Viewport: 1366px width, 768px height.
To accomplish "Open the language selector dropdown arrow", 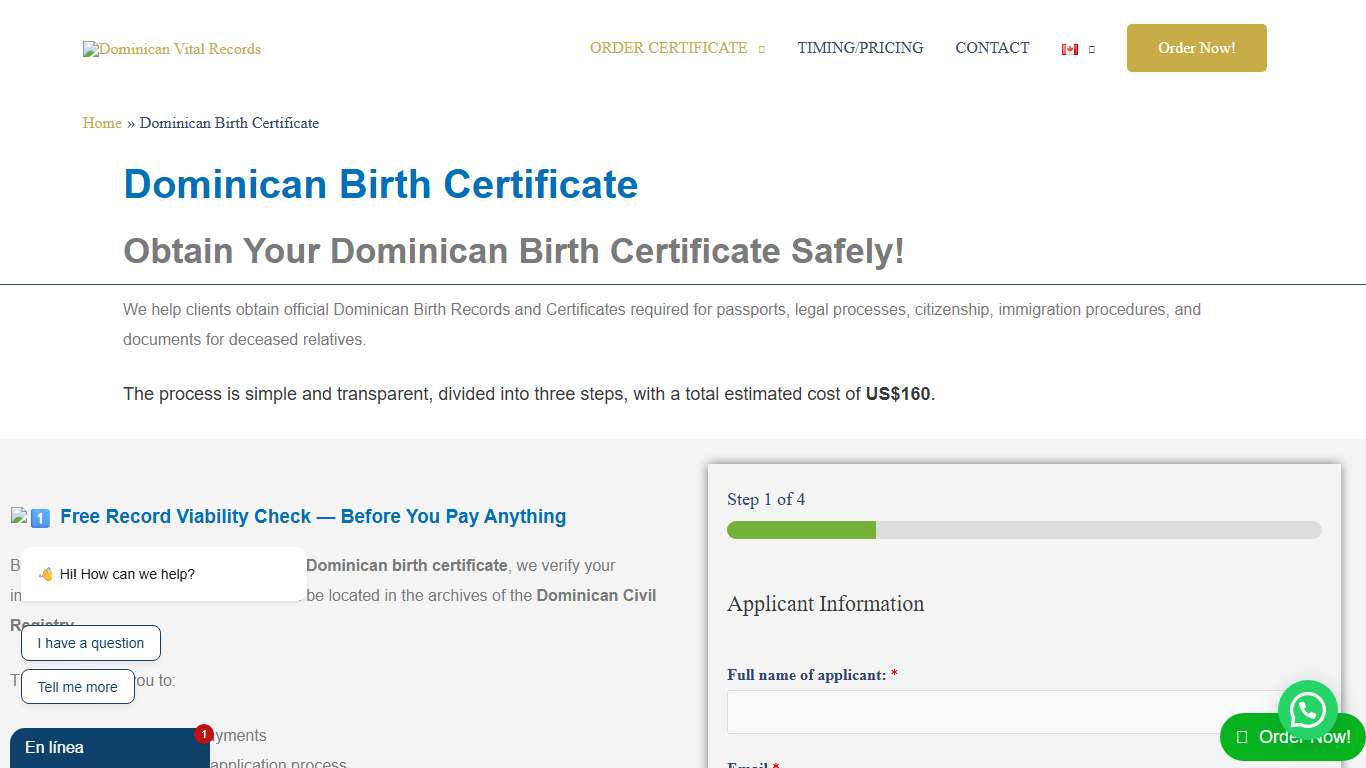I will [1091, 49].
